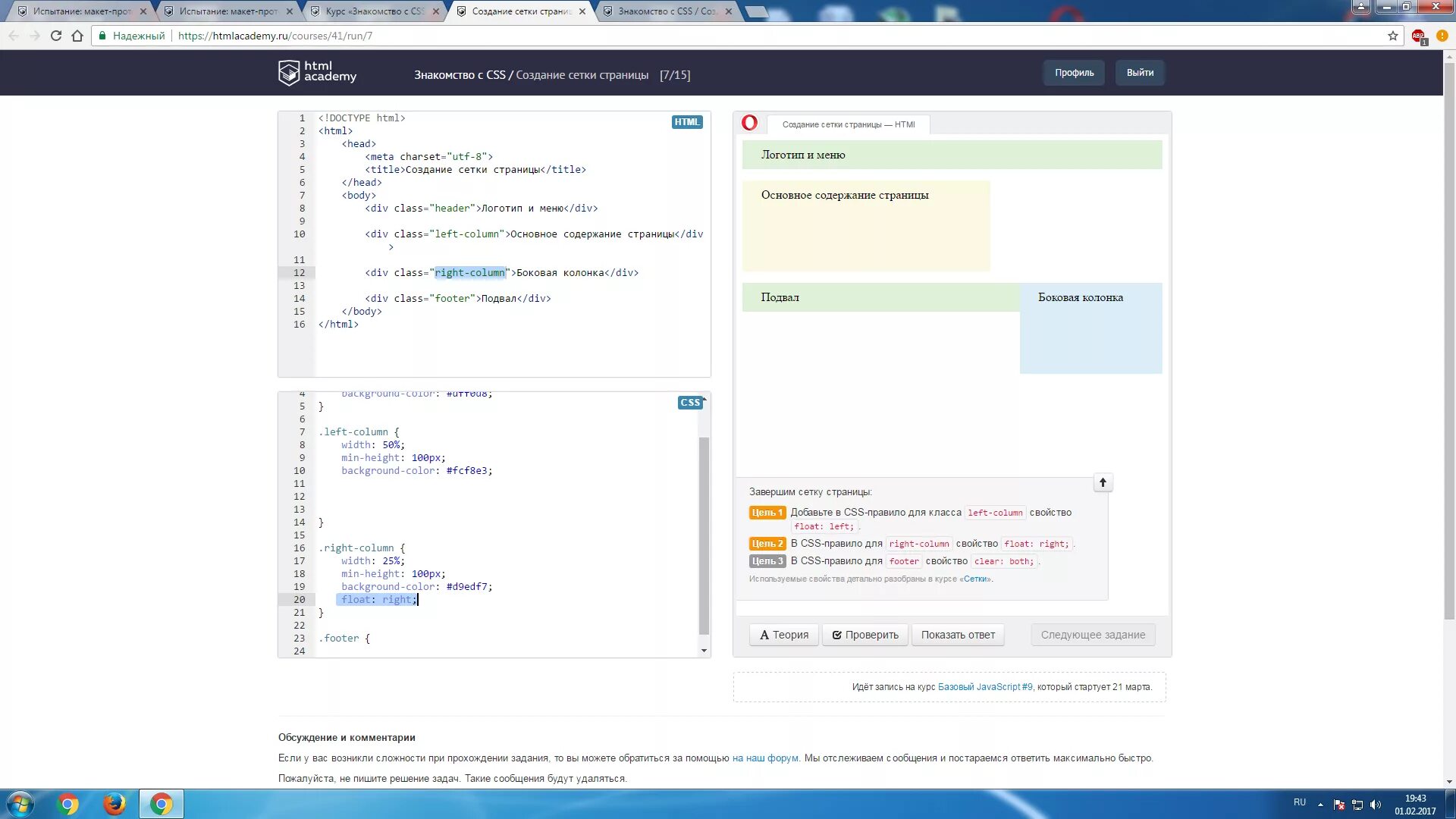This screenshot has height=819, width=1456.
Task: Click the address bar URL field
Action: (x=607, y=36)
